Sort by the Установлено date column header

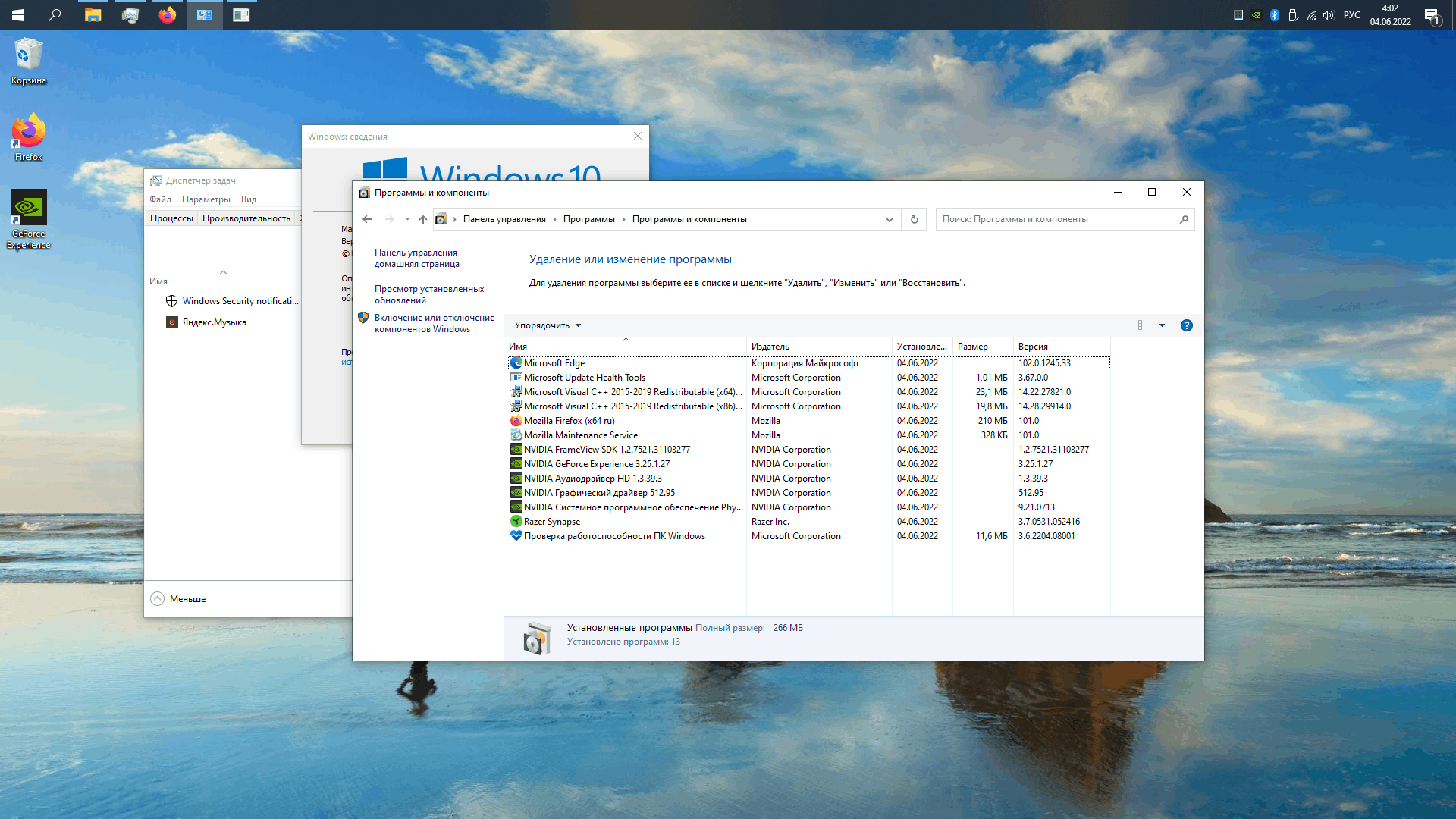922,347
